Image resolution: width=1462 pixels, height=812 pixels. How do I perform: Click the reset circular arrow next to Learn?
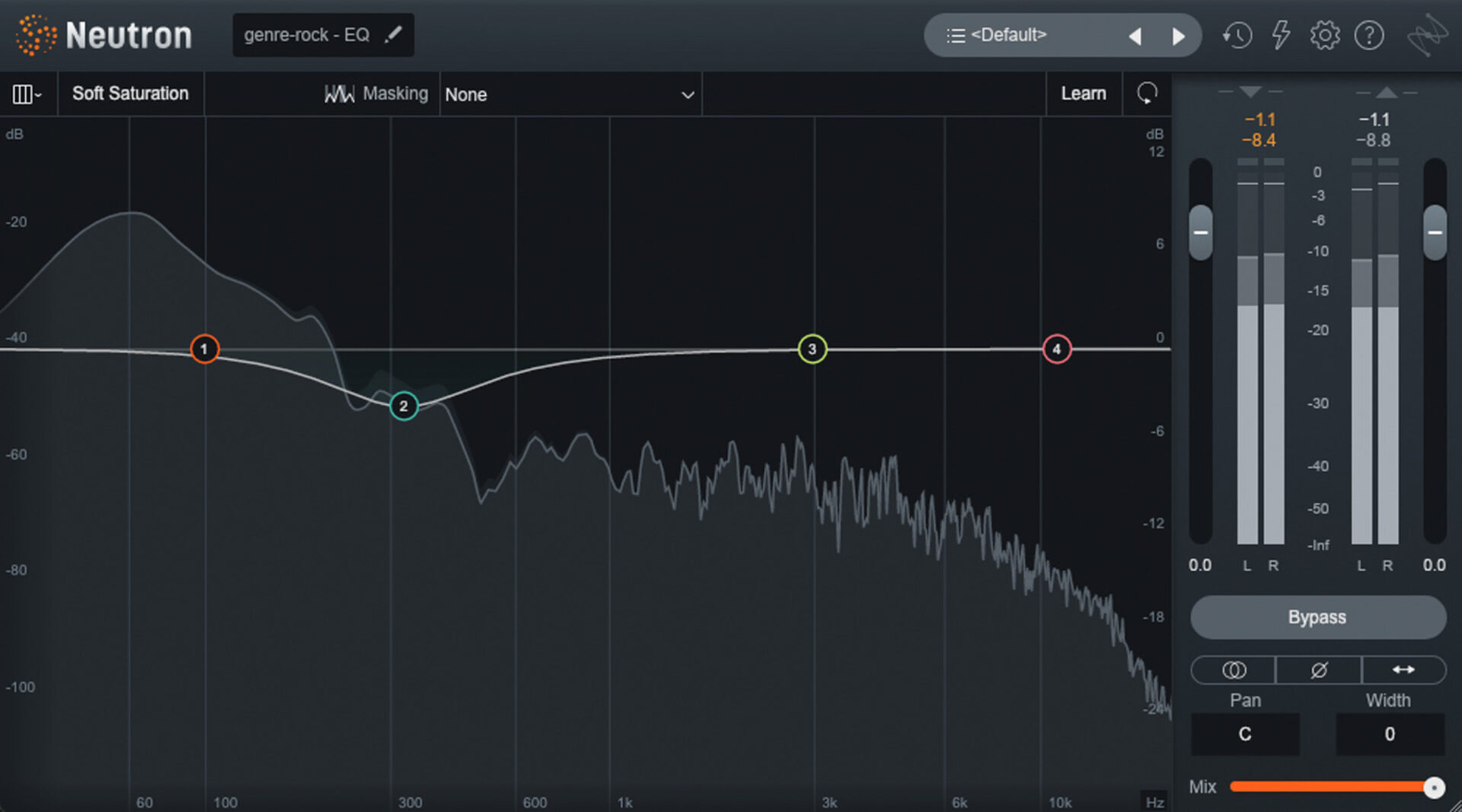1147,93
